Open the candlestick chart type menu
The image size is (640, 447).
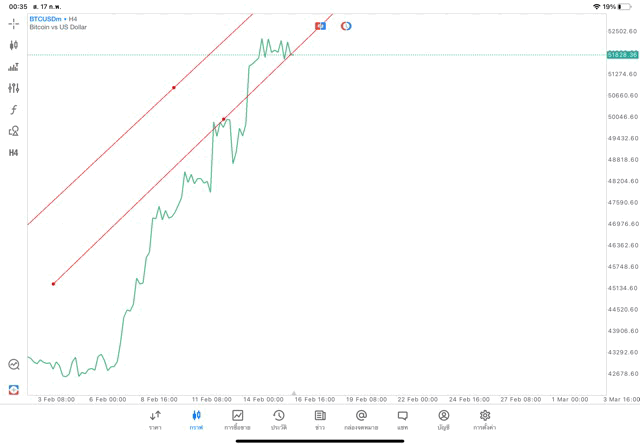tap(13, 45)
